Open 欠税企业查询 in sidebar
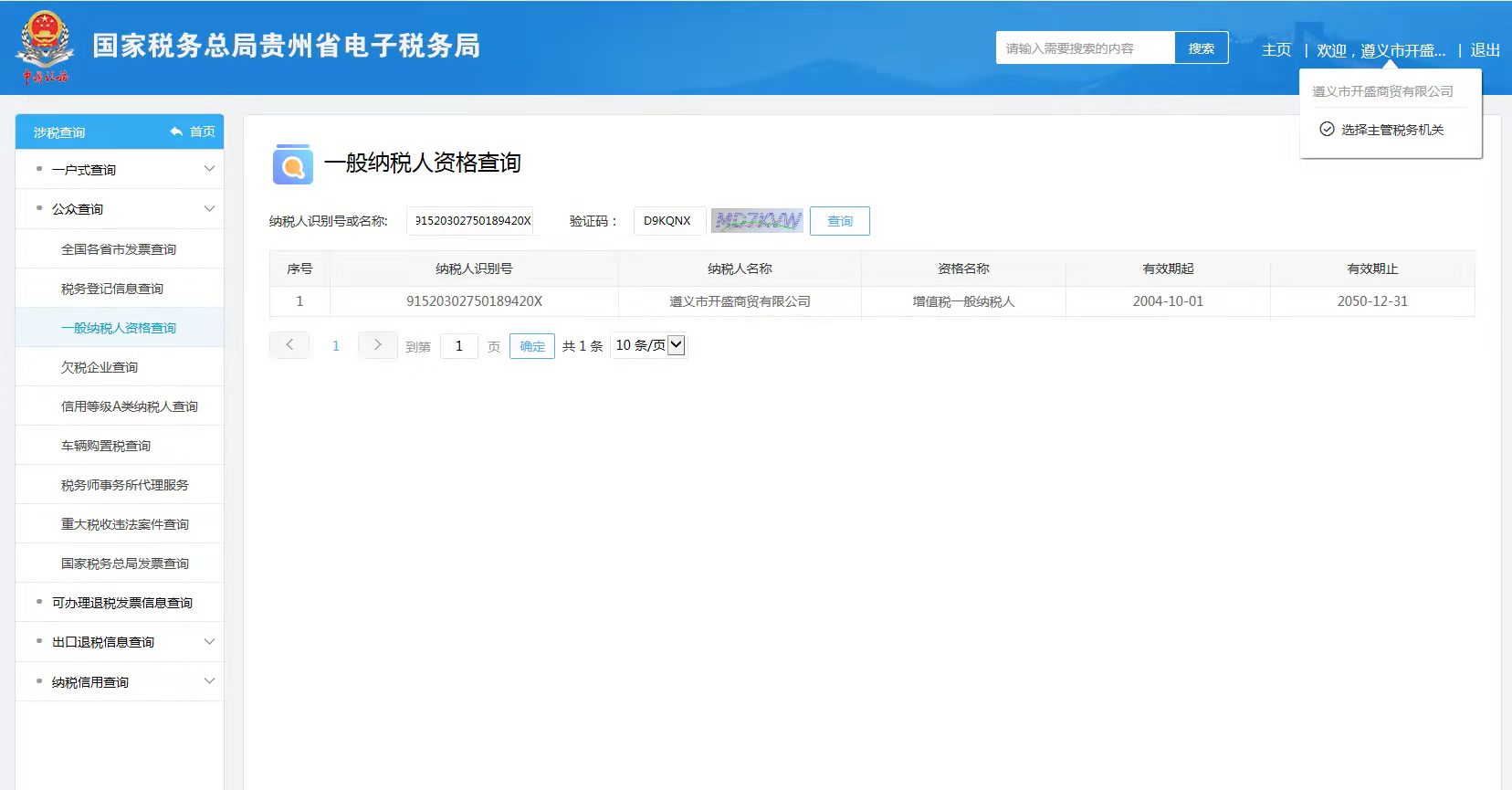Viewport: 1512px width, 790px height. (x=100, y=367)
